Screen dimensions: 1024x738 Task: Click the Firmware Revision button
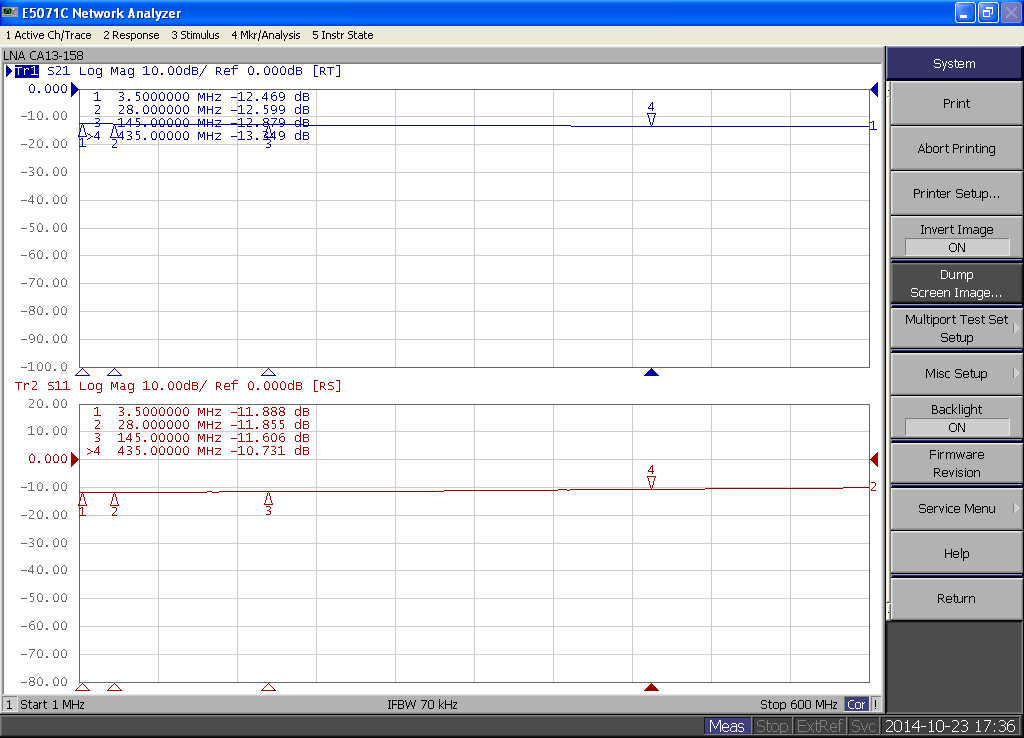(956, 463)
